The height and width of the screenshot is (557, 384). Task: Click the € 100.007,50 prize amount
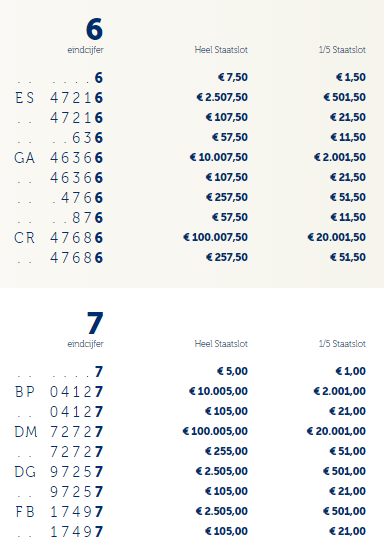coord(215,237)
